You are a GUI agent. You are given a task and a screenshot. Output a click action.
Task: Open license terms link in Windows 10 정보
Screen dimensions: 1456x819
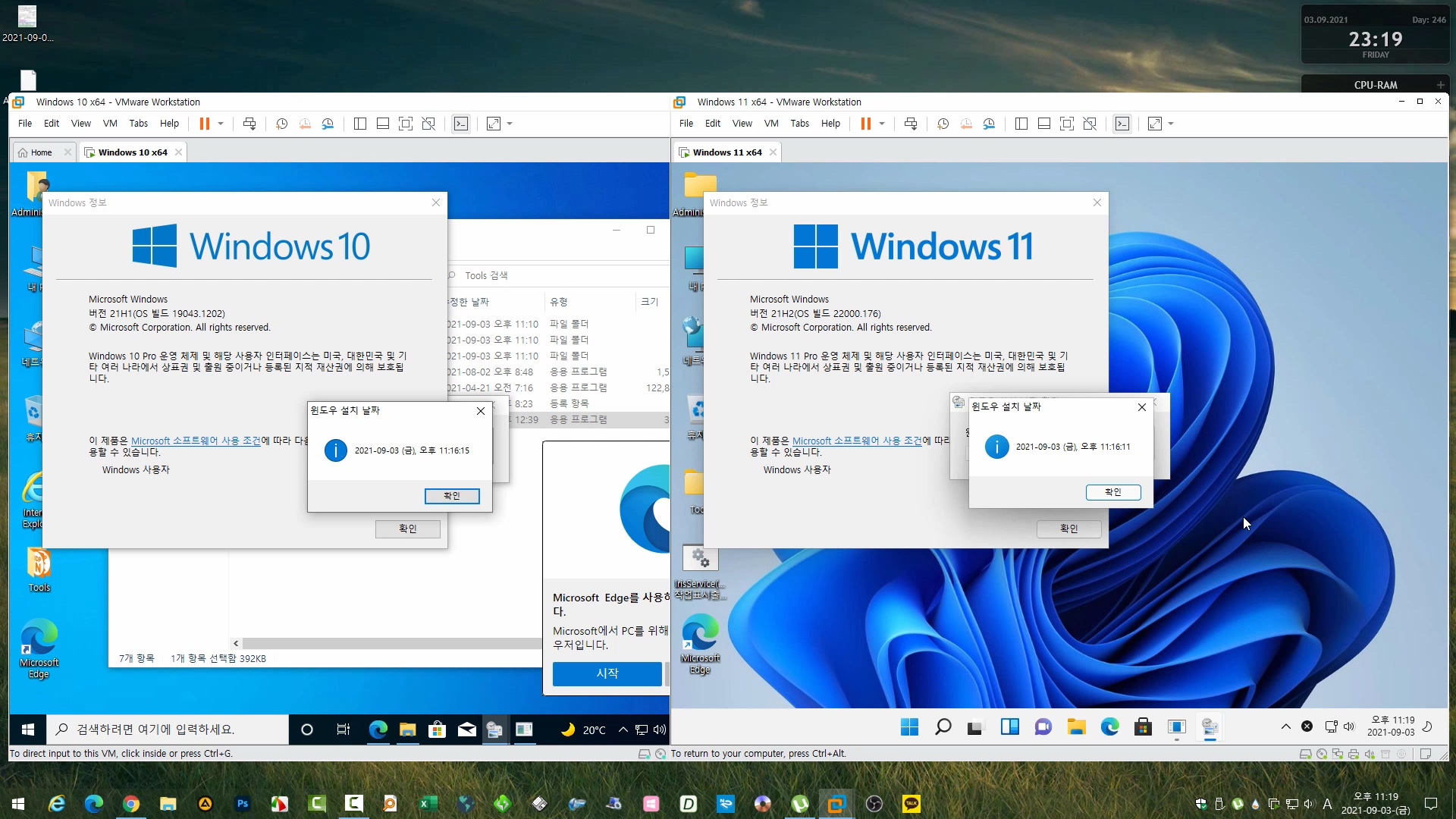(x=196, y=441)
